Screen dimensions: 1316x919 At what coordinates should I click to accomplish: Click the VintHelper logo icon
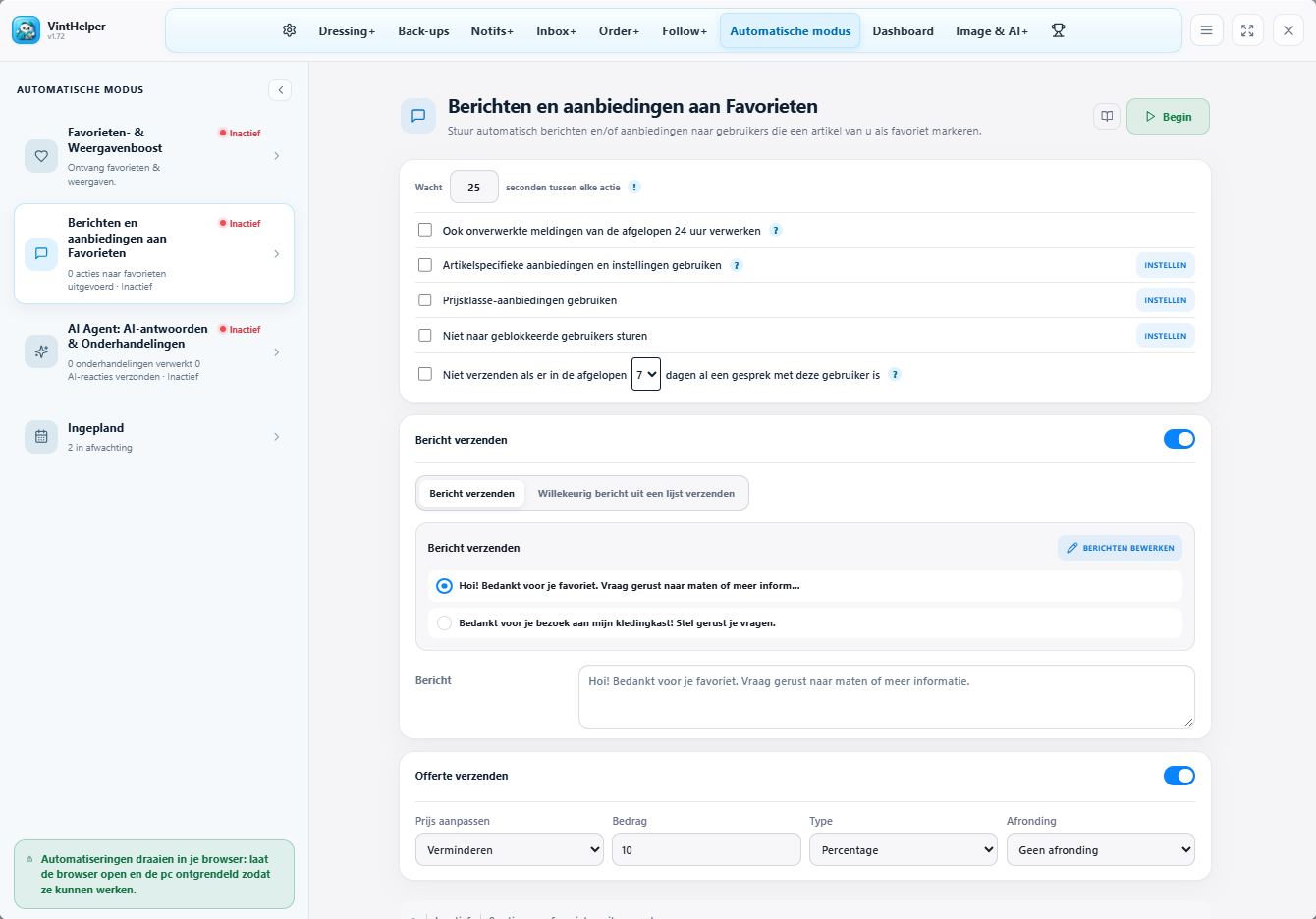26,30
